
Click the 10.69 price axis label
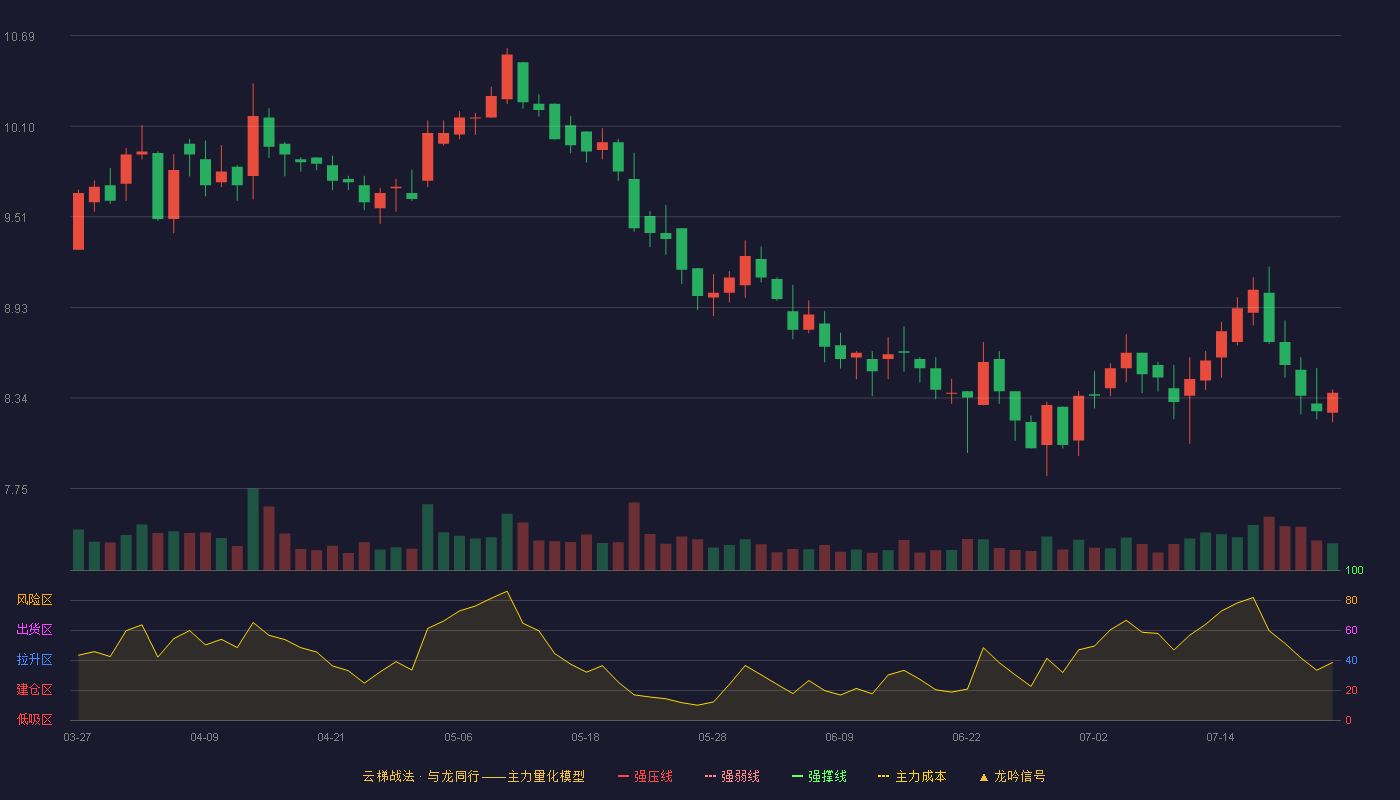19,37
